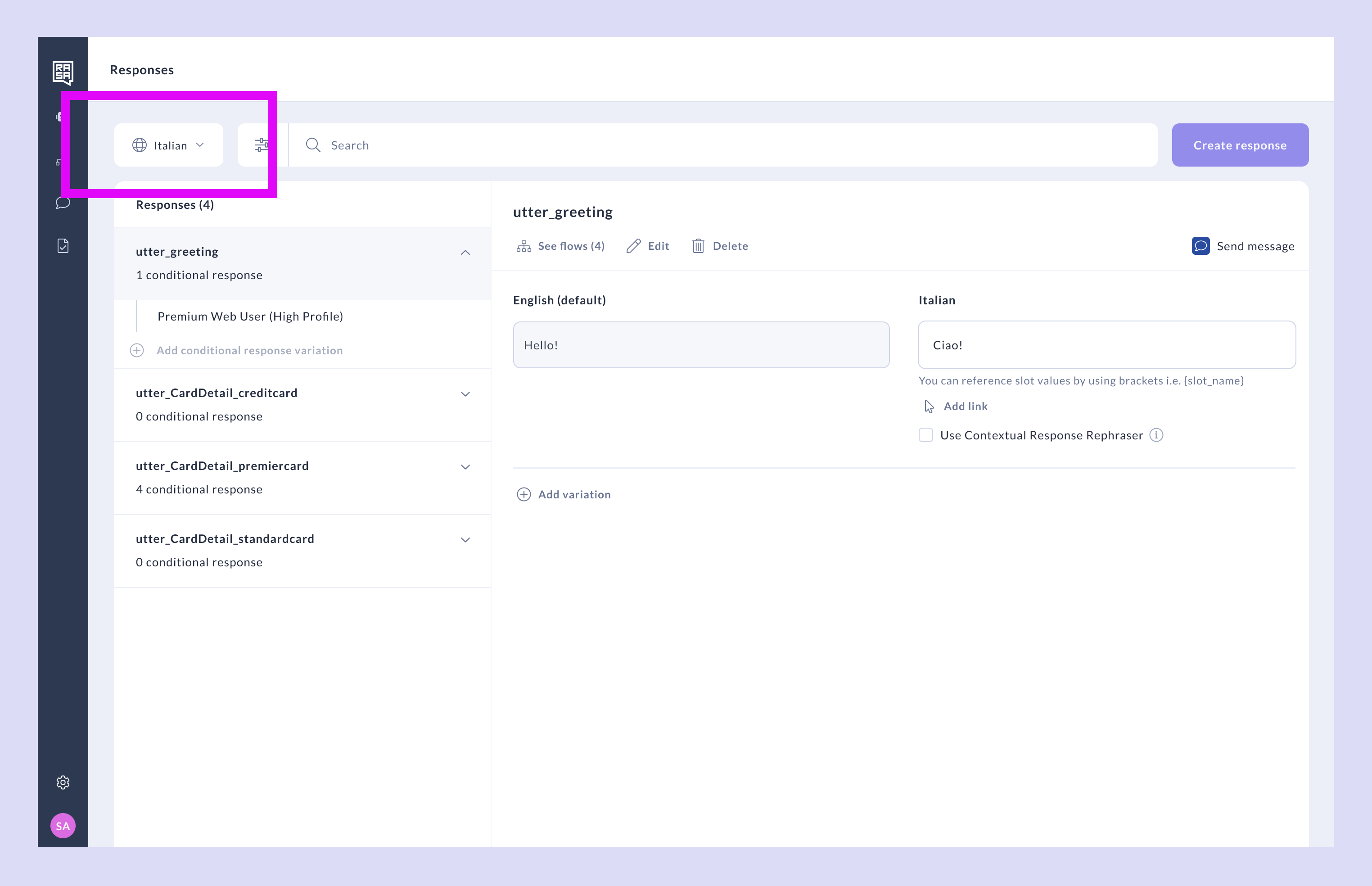The height and width of the screenshot is (886, 1372).
Task: Click the See flows diagram icon
Action: click(524, 246)
